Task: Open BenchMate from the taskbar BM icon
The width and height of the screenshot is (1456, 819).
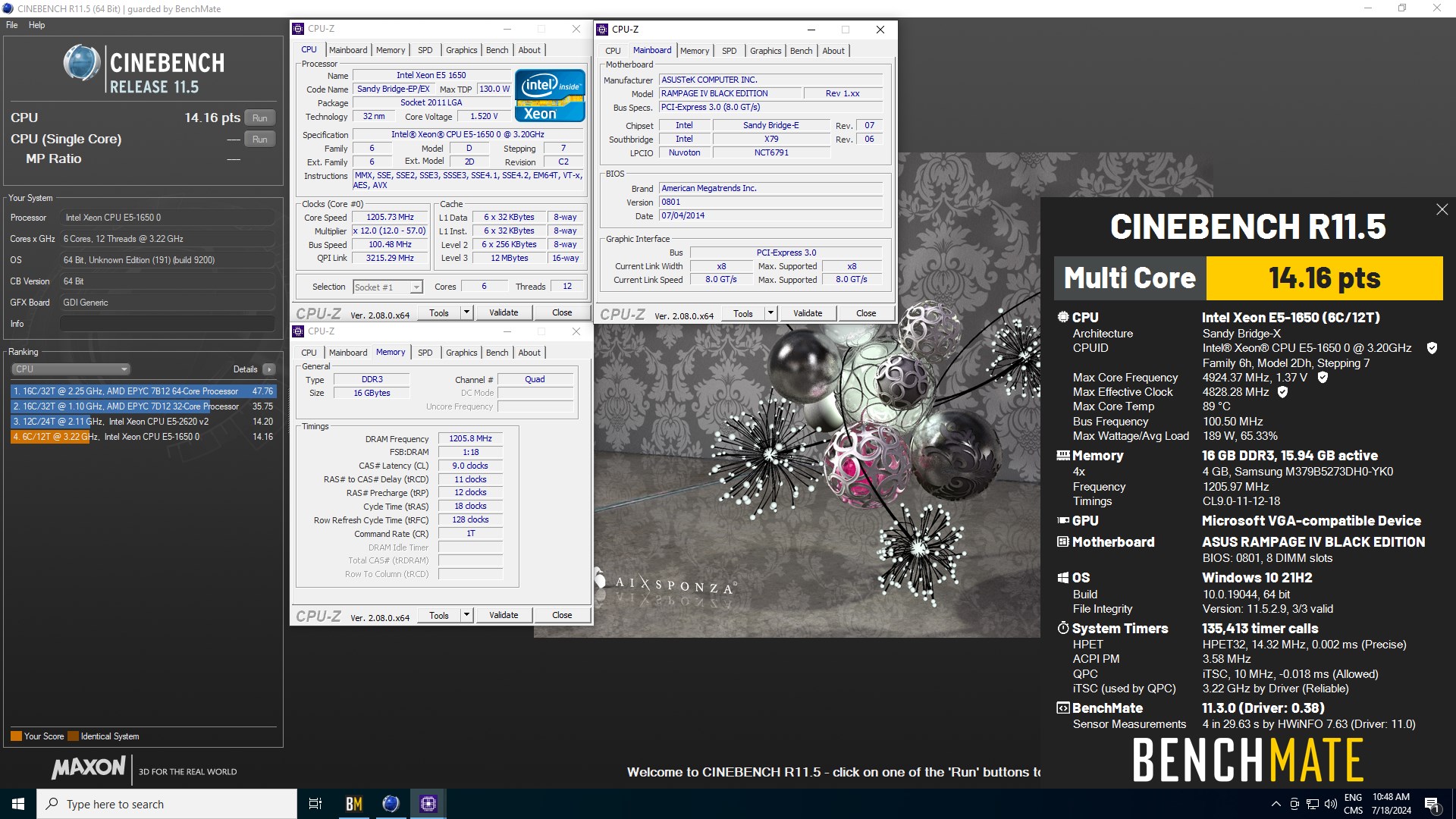Action: [x=353, y=804]
